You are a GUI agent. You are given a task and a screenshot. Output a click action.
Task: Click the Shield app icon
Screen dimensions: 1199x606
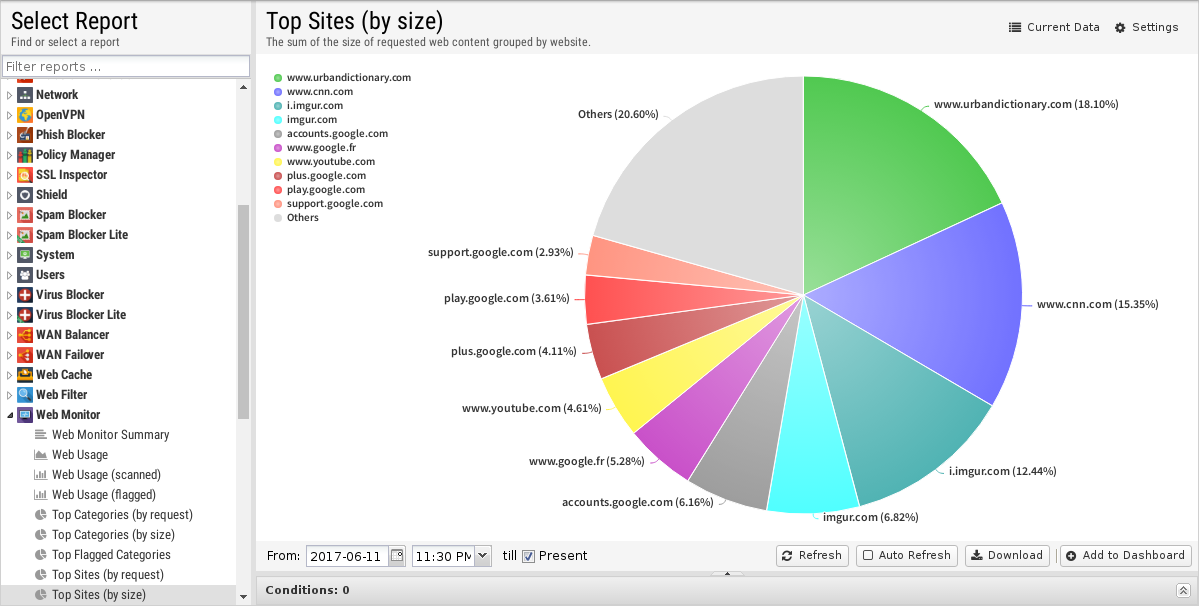click(25, 195)
